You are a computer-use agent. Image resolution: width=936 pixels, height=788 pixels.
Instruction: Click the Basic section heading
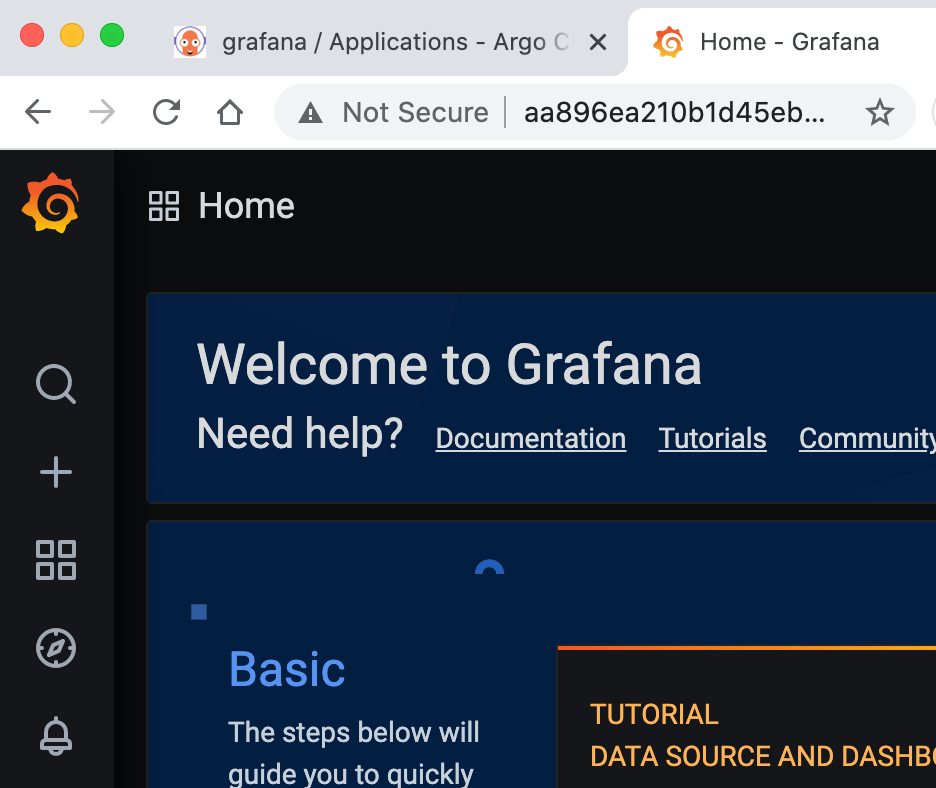(x=287, y=670)
